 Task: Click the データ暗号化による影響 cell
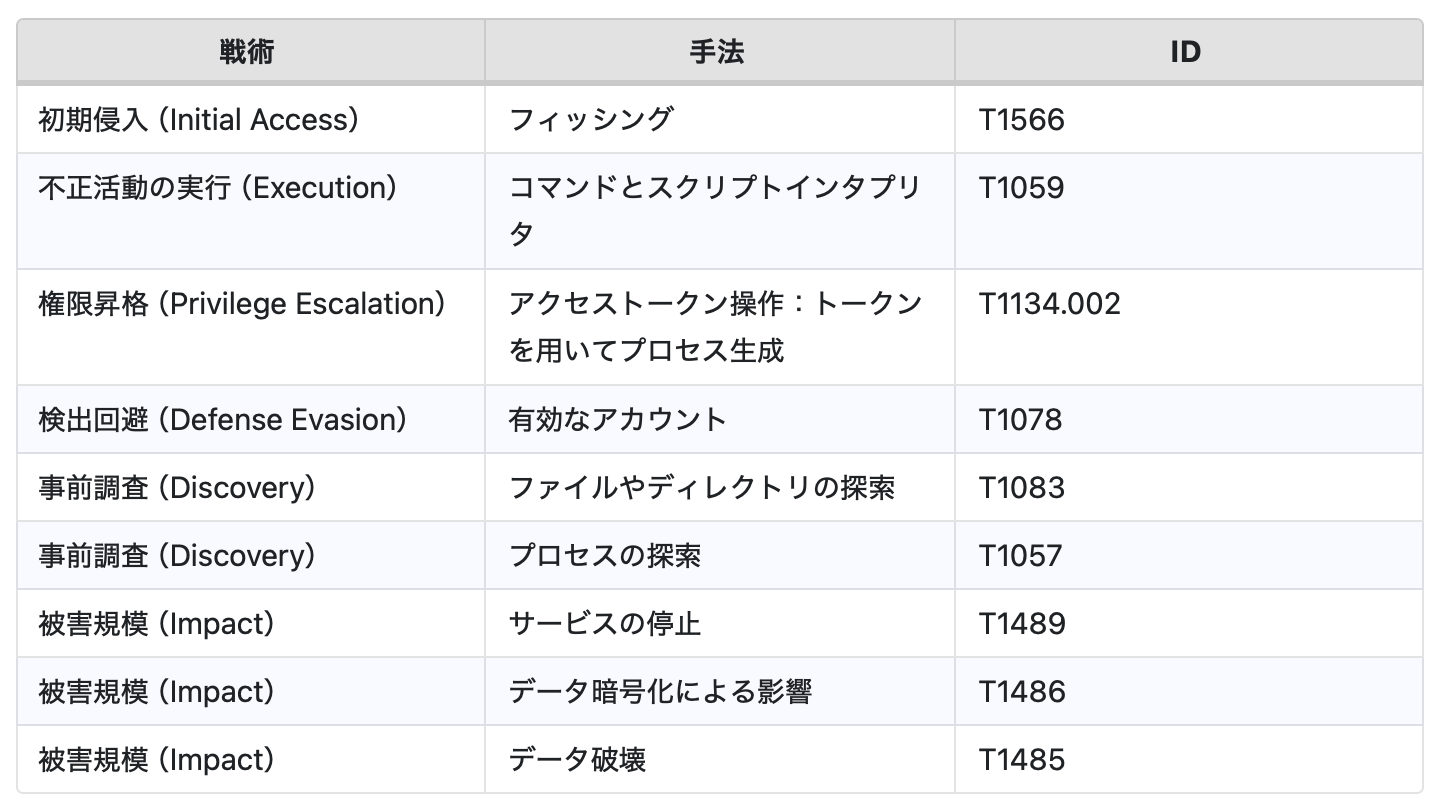pyautogui.click(x=660, y=692)
